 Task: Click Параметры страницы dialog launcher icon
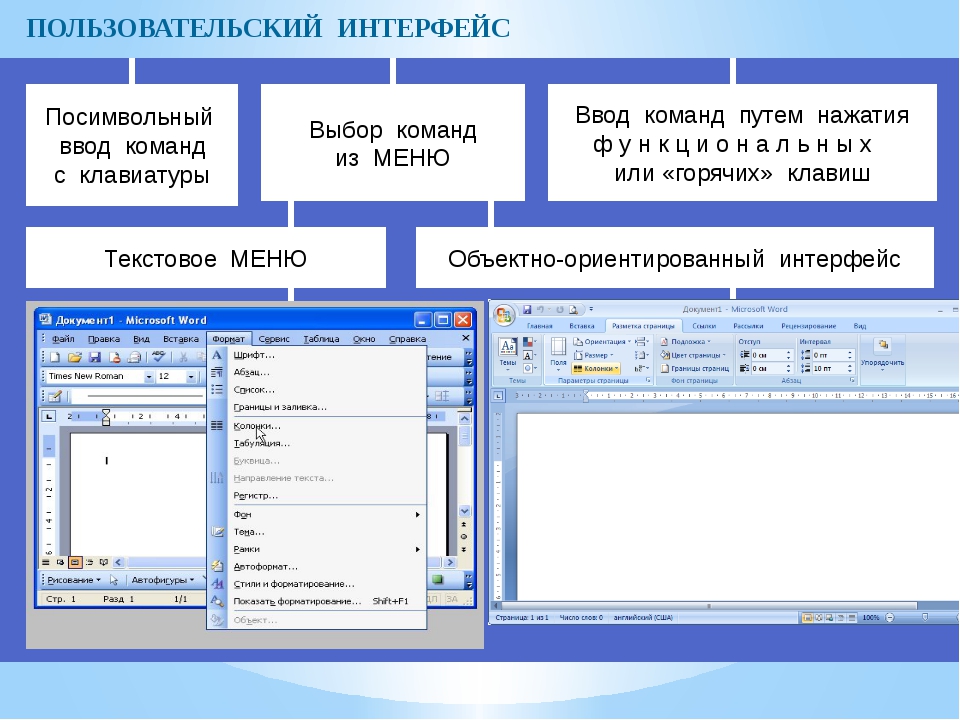point(648,380)
